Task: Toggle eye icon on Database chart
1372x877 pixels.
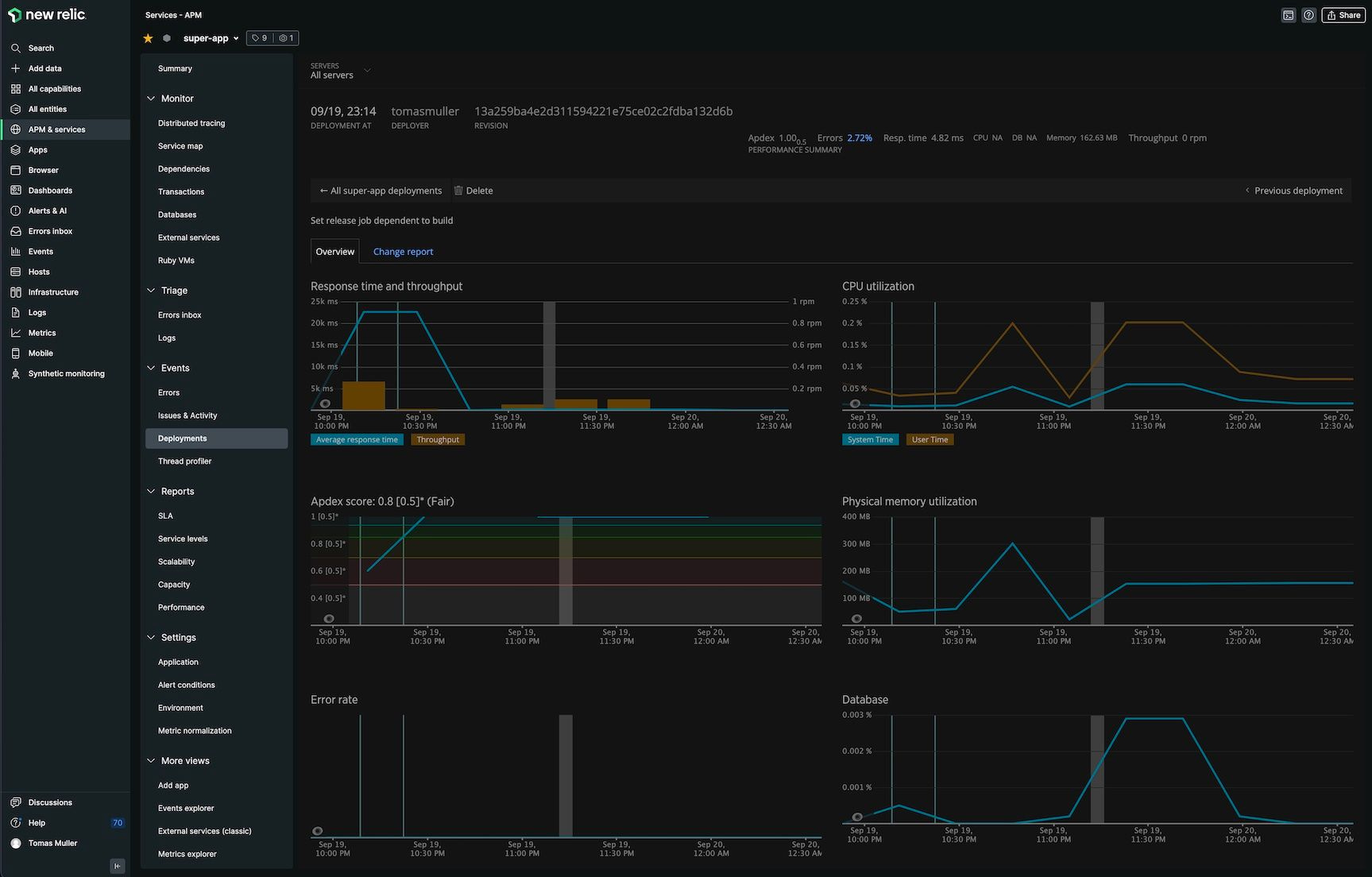Action: (857, 817)
